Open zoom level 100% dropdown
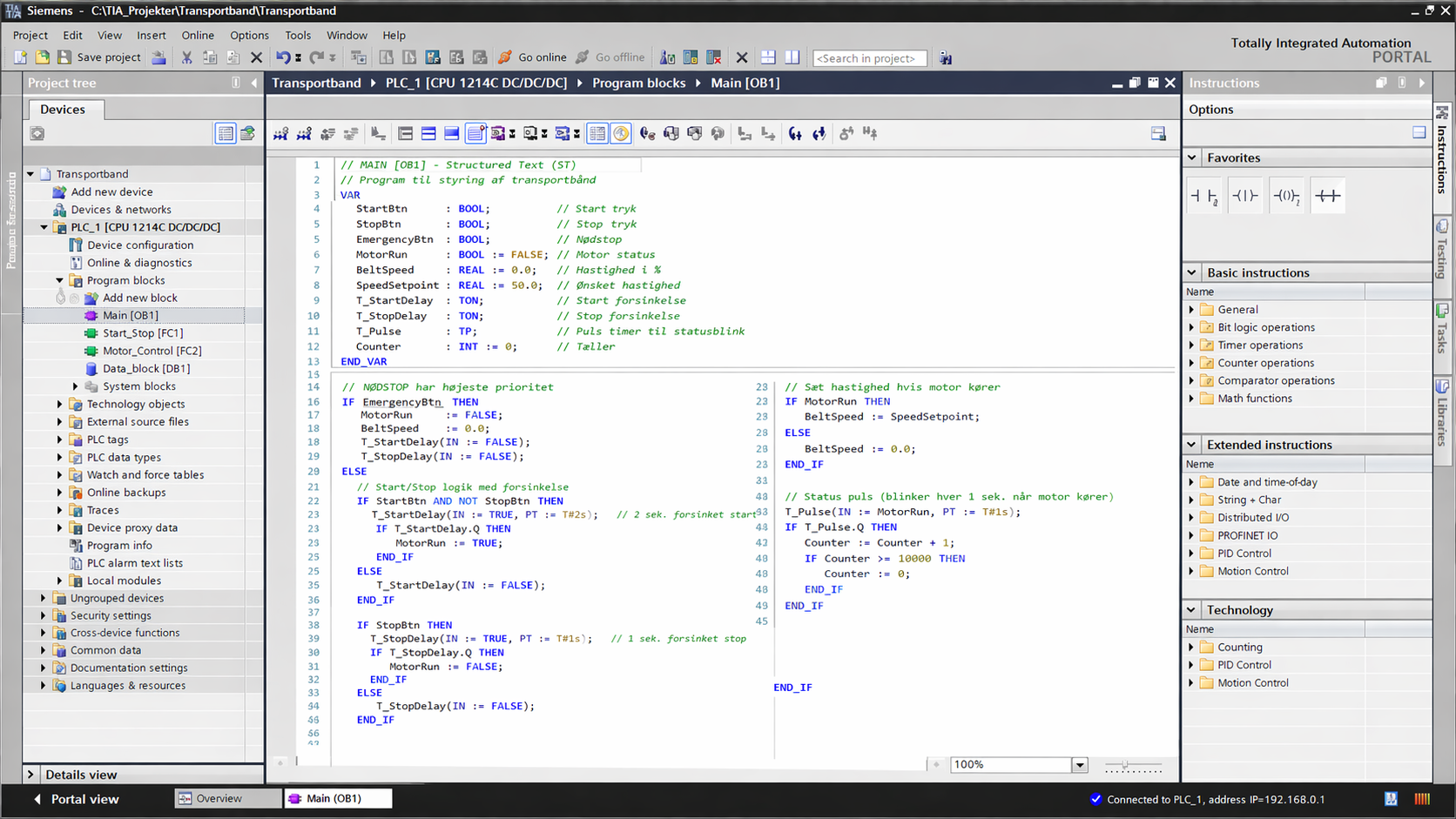 1080,765
